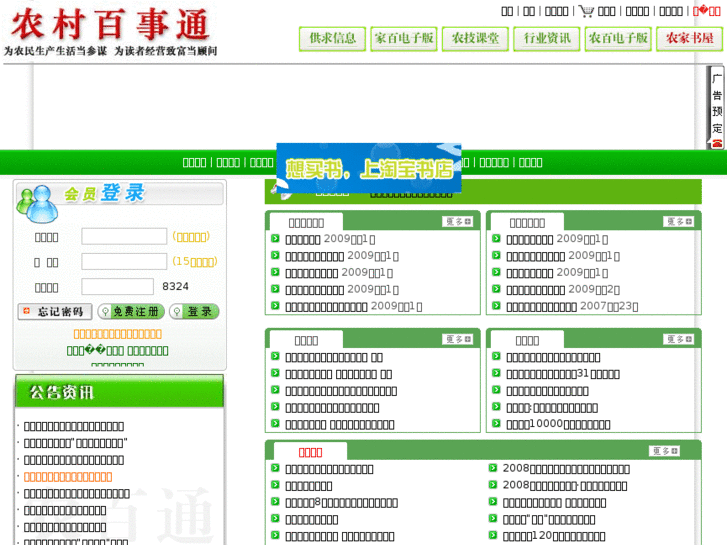The height and width of the screenshot is (545, 727).
Task: Open the orange highlighted notice under 公告资讯
Action: pos(68,477)
